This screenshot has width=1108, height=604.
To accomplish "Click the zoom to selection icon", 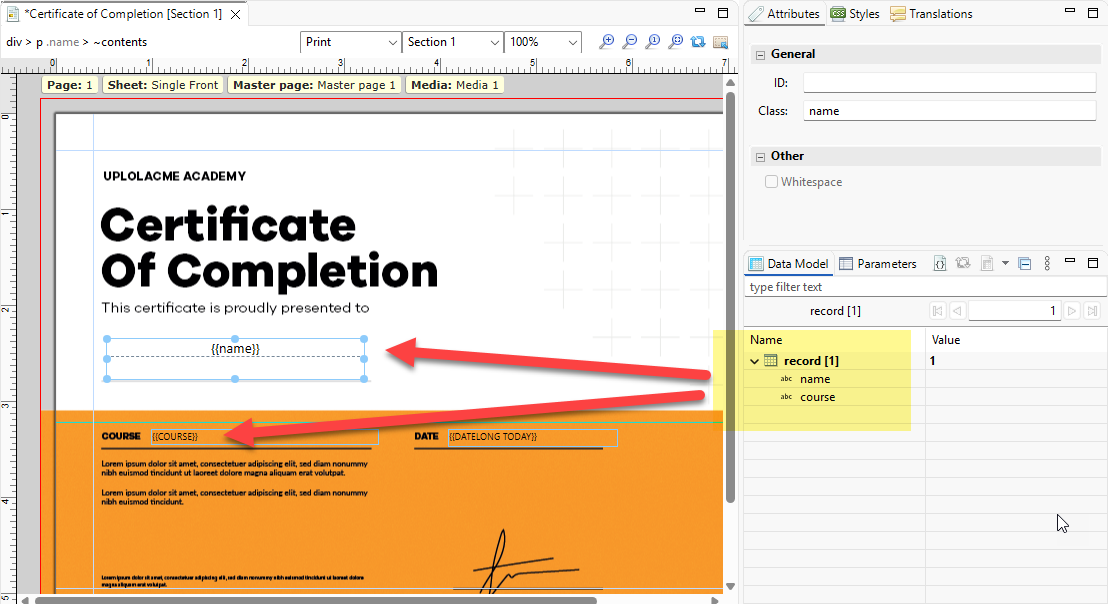I will pyautogui.click(x=721, y=42).
